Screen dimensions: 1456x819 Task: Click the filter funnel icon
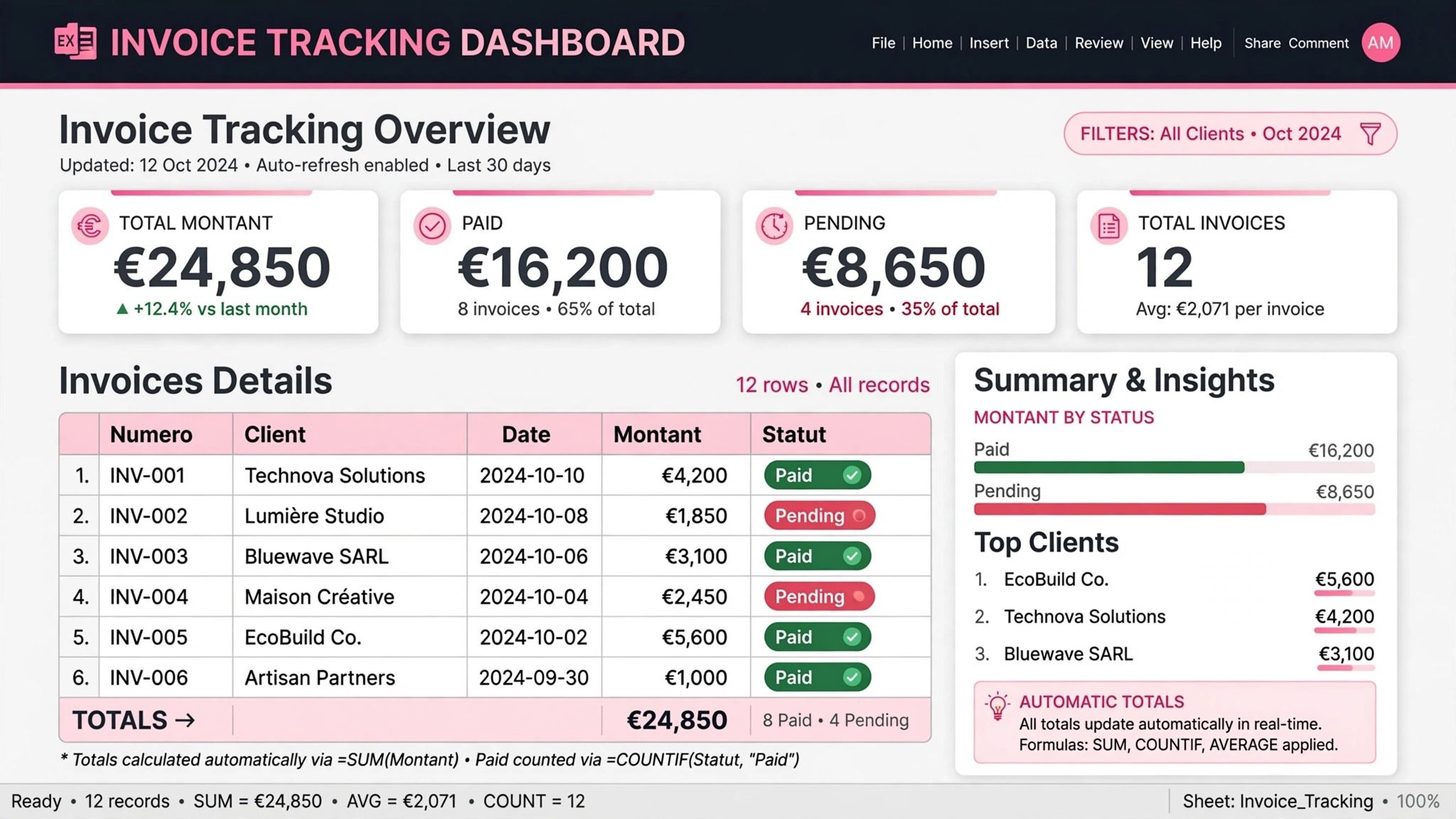coord(1370,134)
